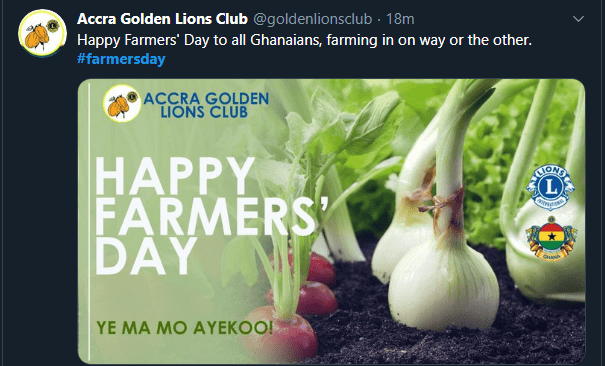The width and height of the screenshot is (605, 366).
Task: Click the blue ACCRA GOLDEN LIONS CLUB image text
Action: (x=206, y=105)
